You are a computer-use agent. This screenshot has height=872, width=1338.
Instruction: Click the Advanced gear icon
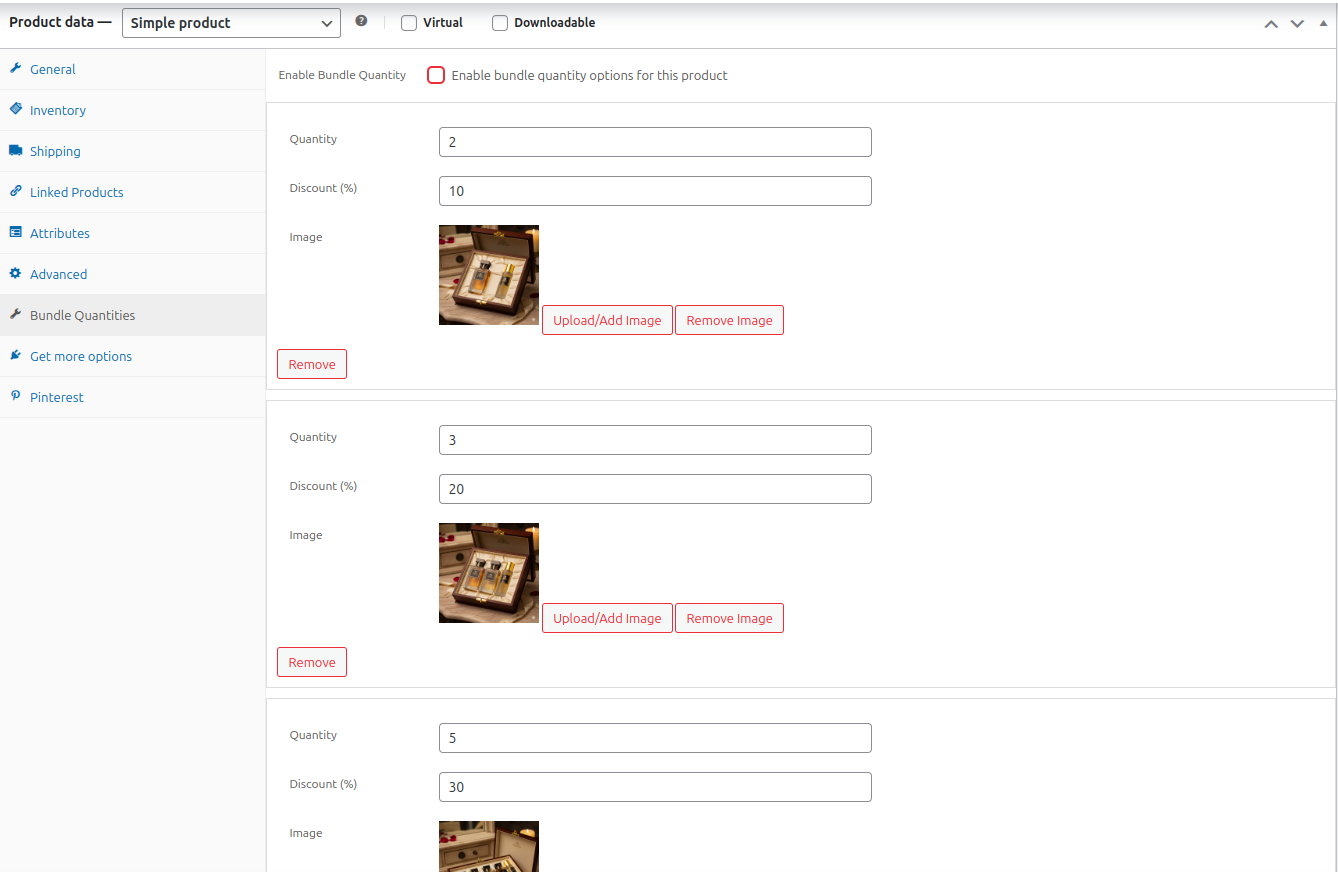coord(16,273)
